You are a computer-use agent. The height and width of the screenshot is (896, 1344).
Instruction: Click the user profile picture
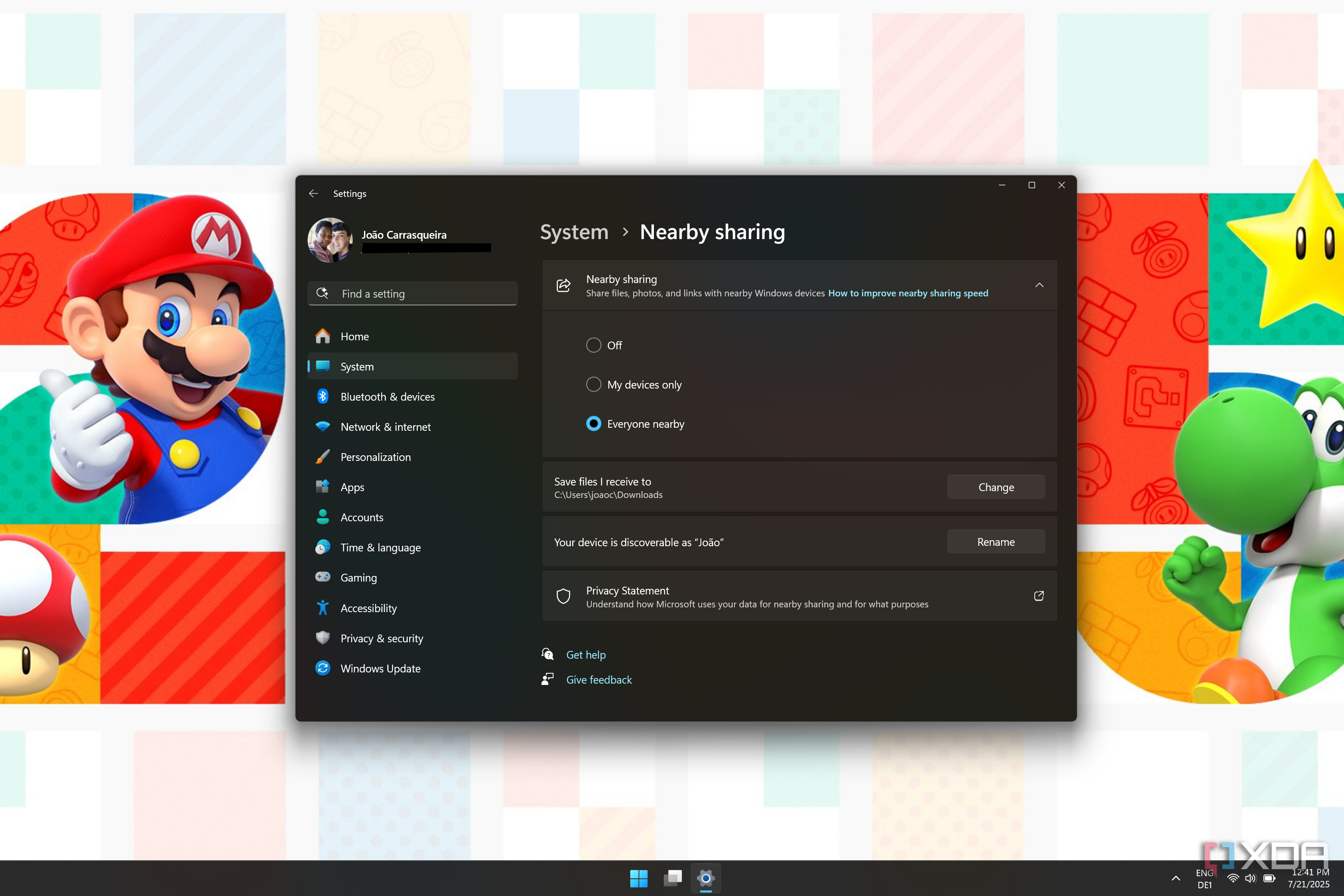(x=330, y=240)
